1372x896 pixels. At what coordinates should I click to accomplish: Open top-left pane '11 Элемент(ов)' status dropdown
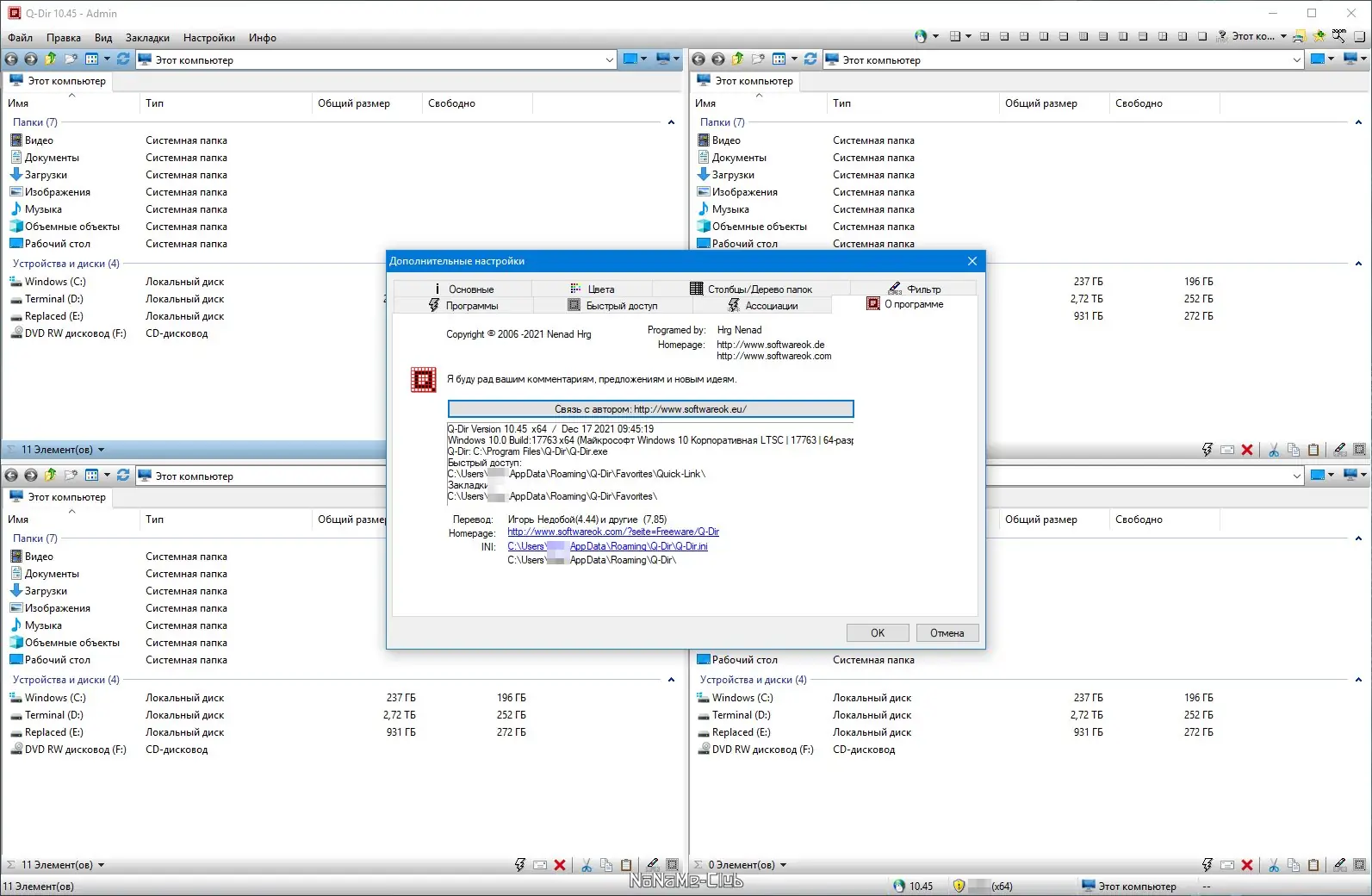(101, 450)
